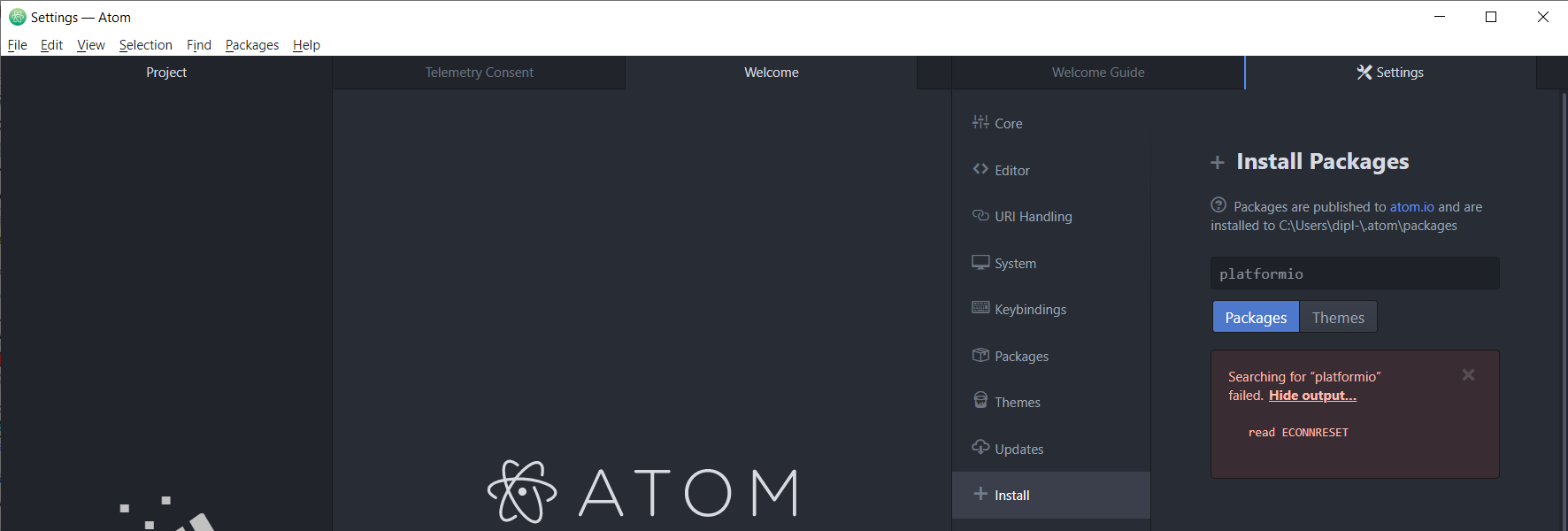
Task: Click the URI Handling link icon
Action: point(980,215)
